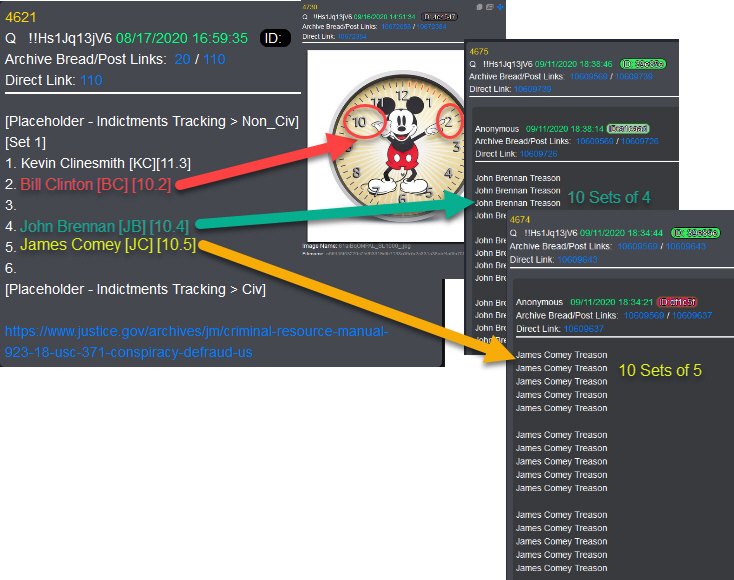Open archive post link 110 in post 4621
Screen dimensions: 734x580
pos(214,59)
